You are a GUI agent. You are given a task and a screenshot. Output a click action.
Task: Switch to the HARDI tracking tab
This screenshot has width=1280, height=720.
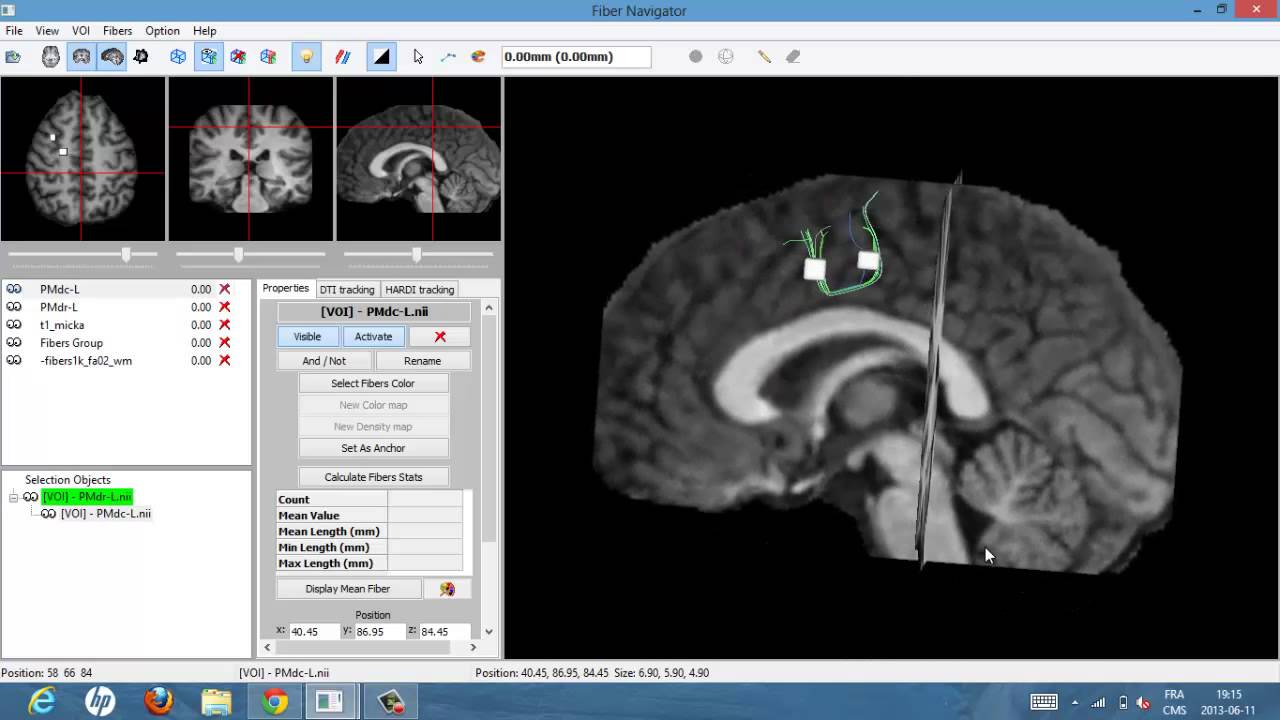point(420,290)
